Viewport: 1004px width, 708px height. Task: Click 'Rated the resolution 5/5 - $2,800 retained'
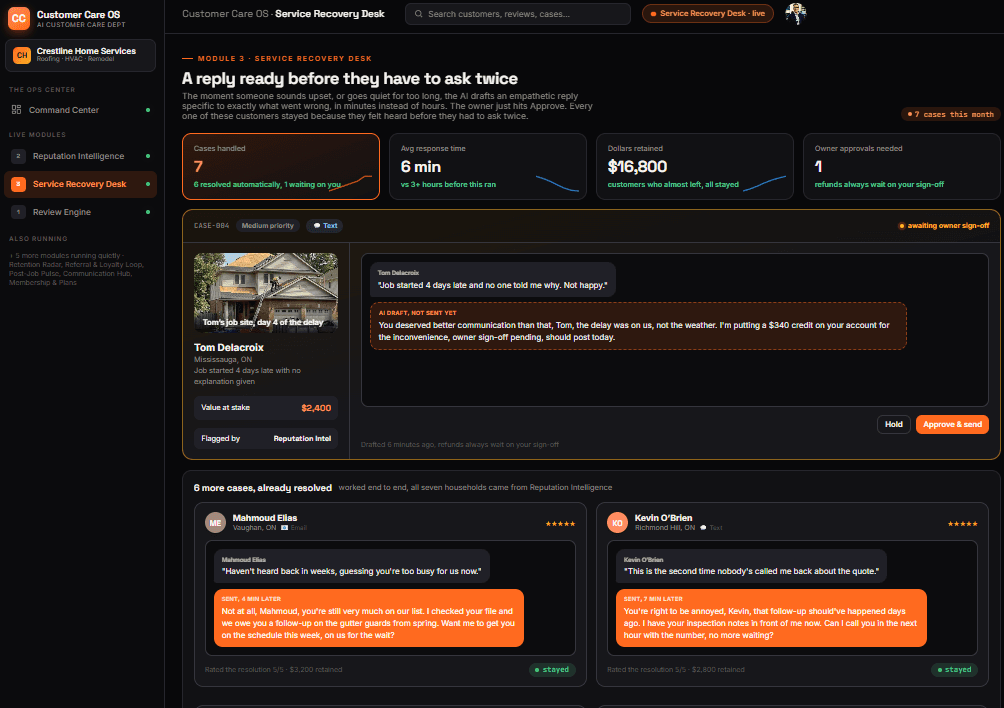[676, 670]
